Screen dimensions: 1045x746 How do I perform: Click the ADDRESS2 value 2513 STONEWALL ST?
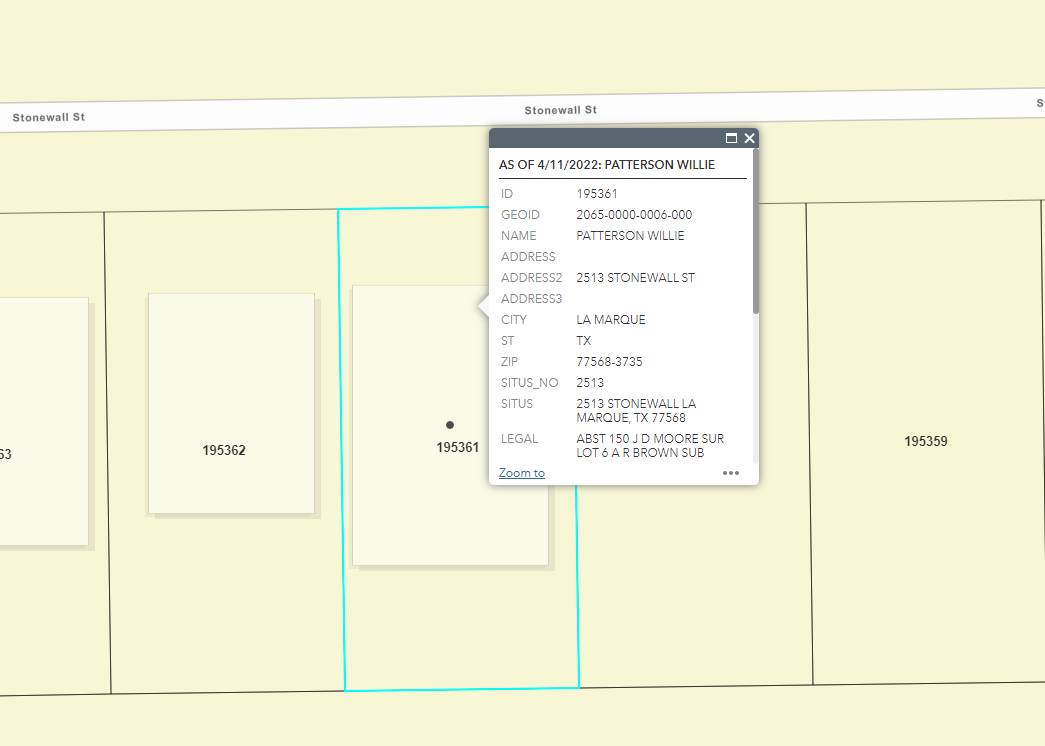pyautogui.click(x=635, y=278)
